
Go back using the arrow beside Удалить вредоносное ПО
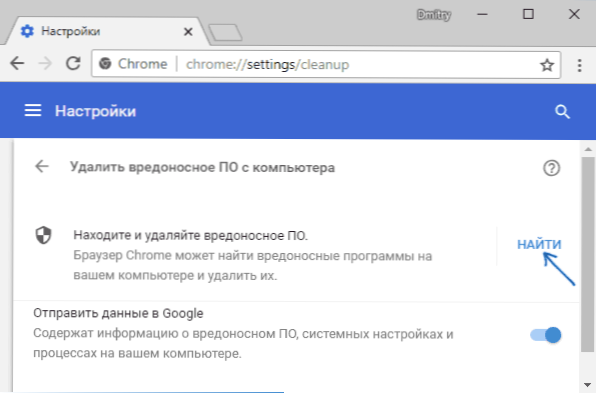[x=42, y=166]
